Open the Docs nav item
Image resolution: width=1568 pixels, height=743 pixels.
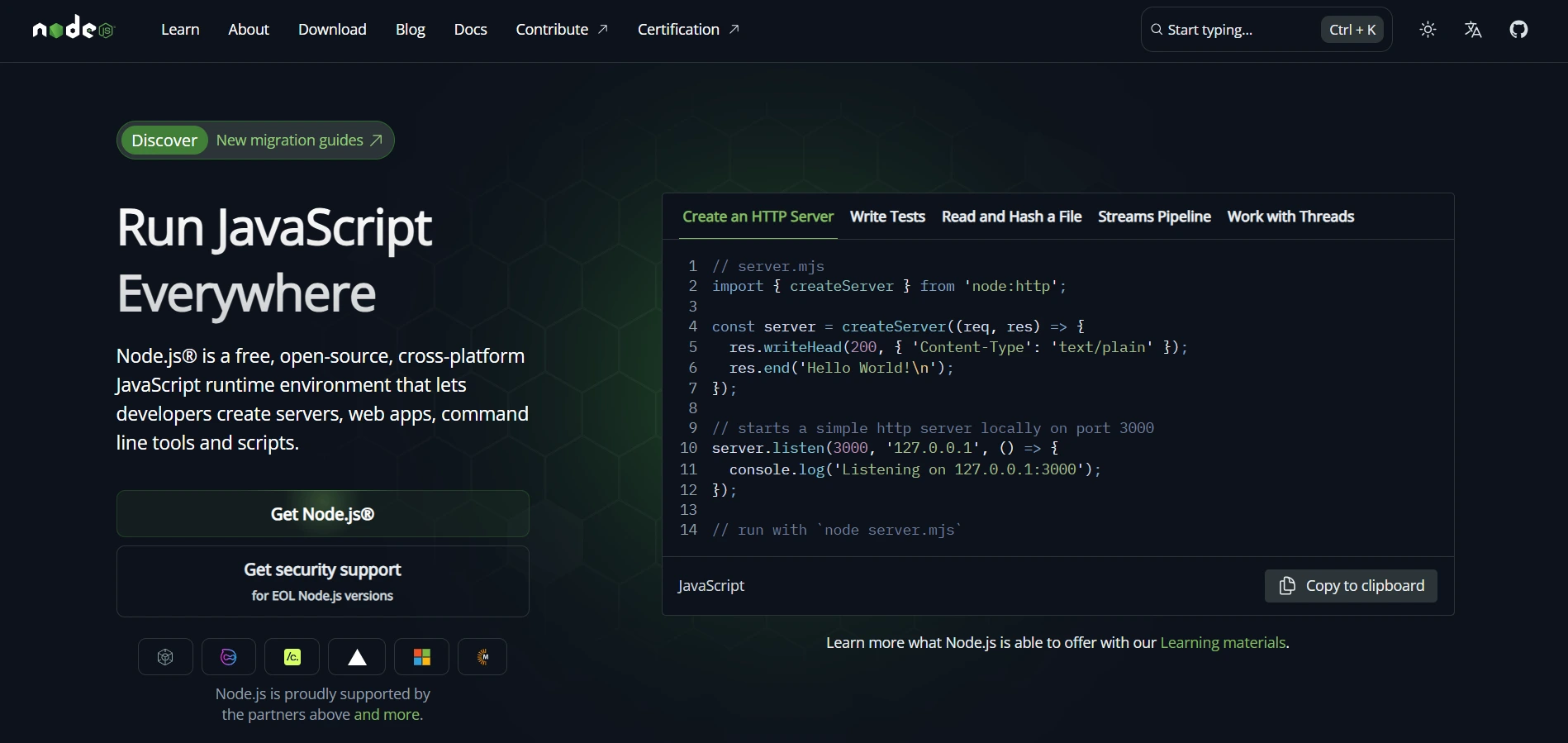(x=470, y=30)
